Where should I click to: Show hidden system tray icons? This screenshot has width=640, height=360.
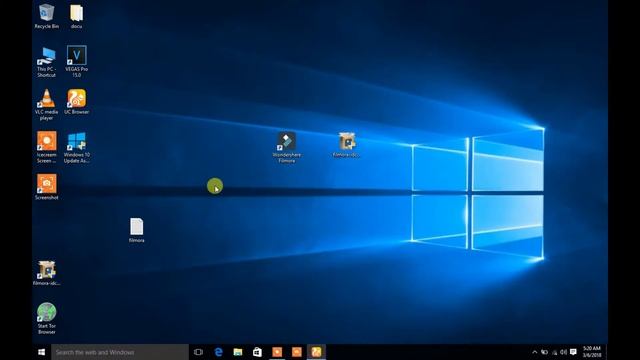pyautogui.click(x=535, y=352)
